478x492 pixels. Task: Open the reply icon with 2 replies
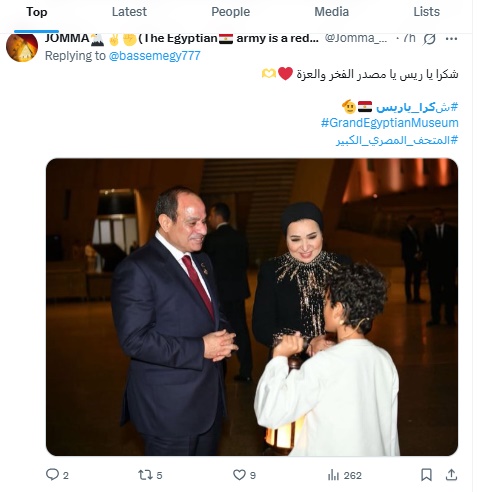(x=52, y=474)
